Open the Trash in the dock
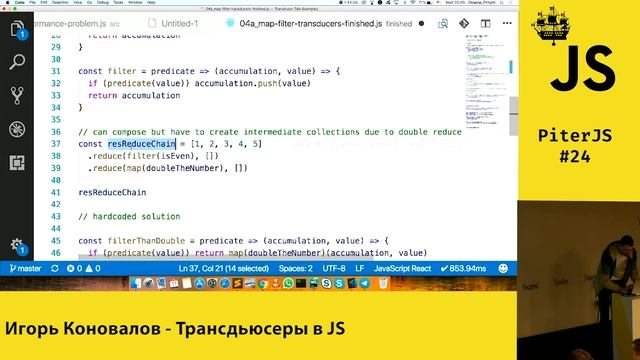The width and height of the screenshot is (640, 360). 383,283
